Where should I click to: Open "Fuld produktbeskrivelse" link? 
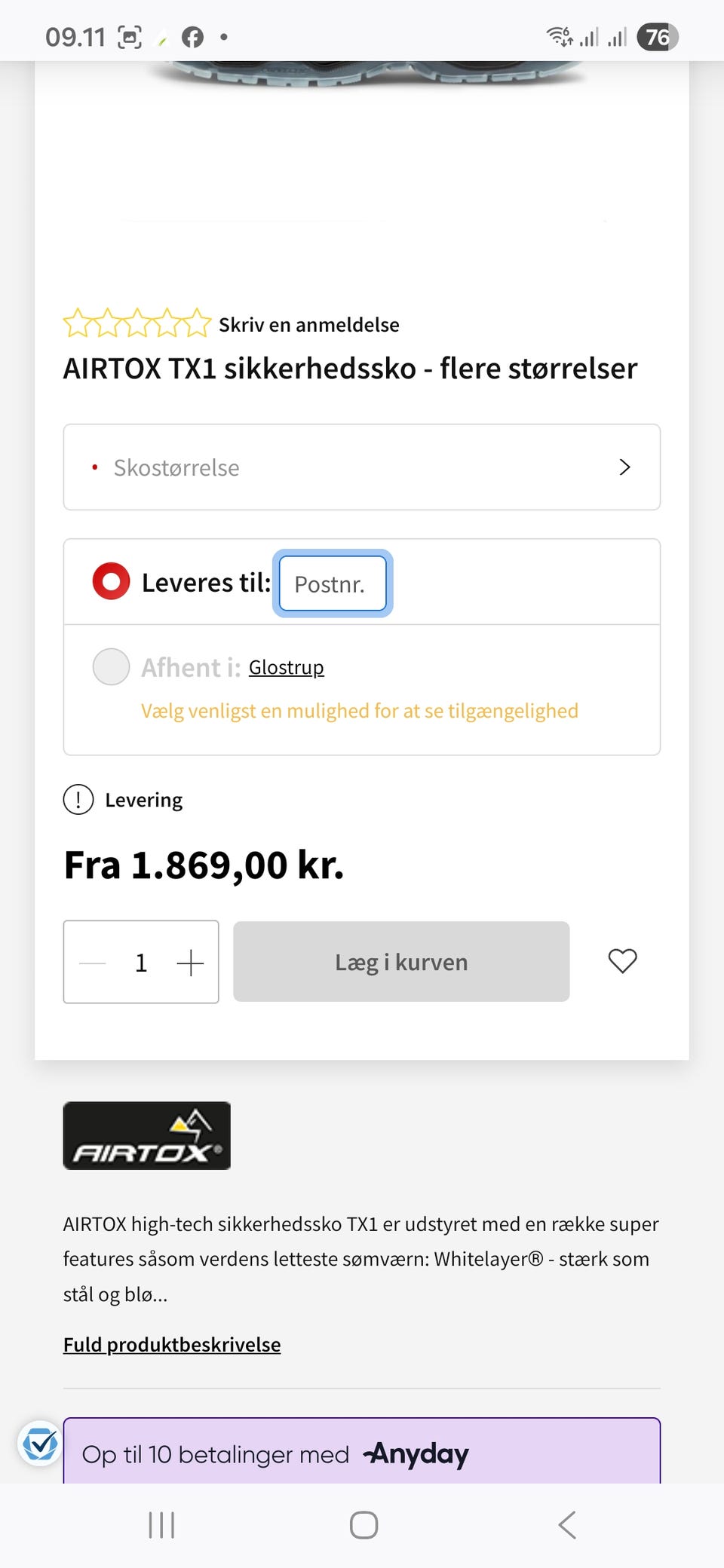pyautogui.click(x=172, y=1345)
